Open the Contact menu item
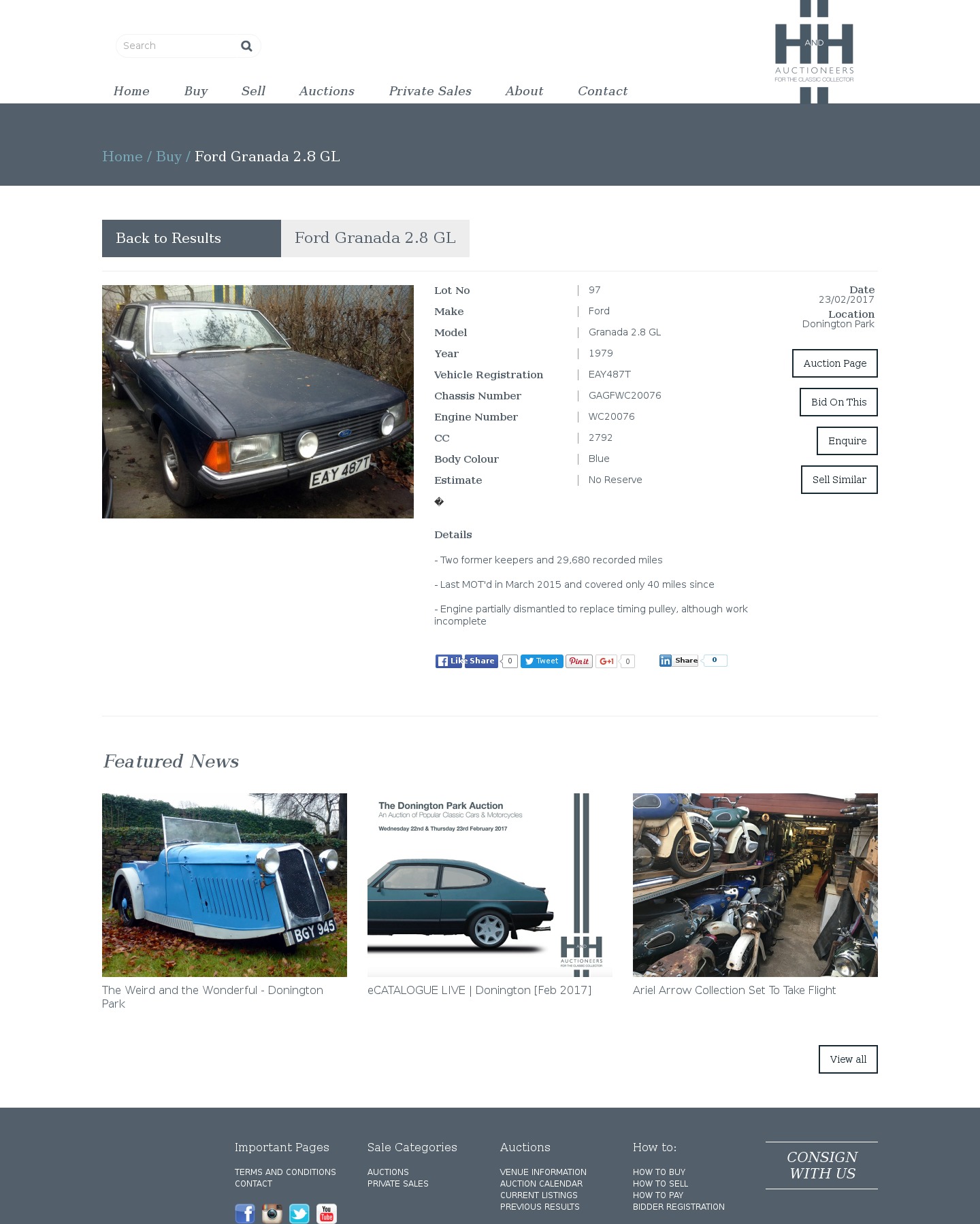Viewport: 980px width, 1224px height. point(602,91)
